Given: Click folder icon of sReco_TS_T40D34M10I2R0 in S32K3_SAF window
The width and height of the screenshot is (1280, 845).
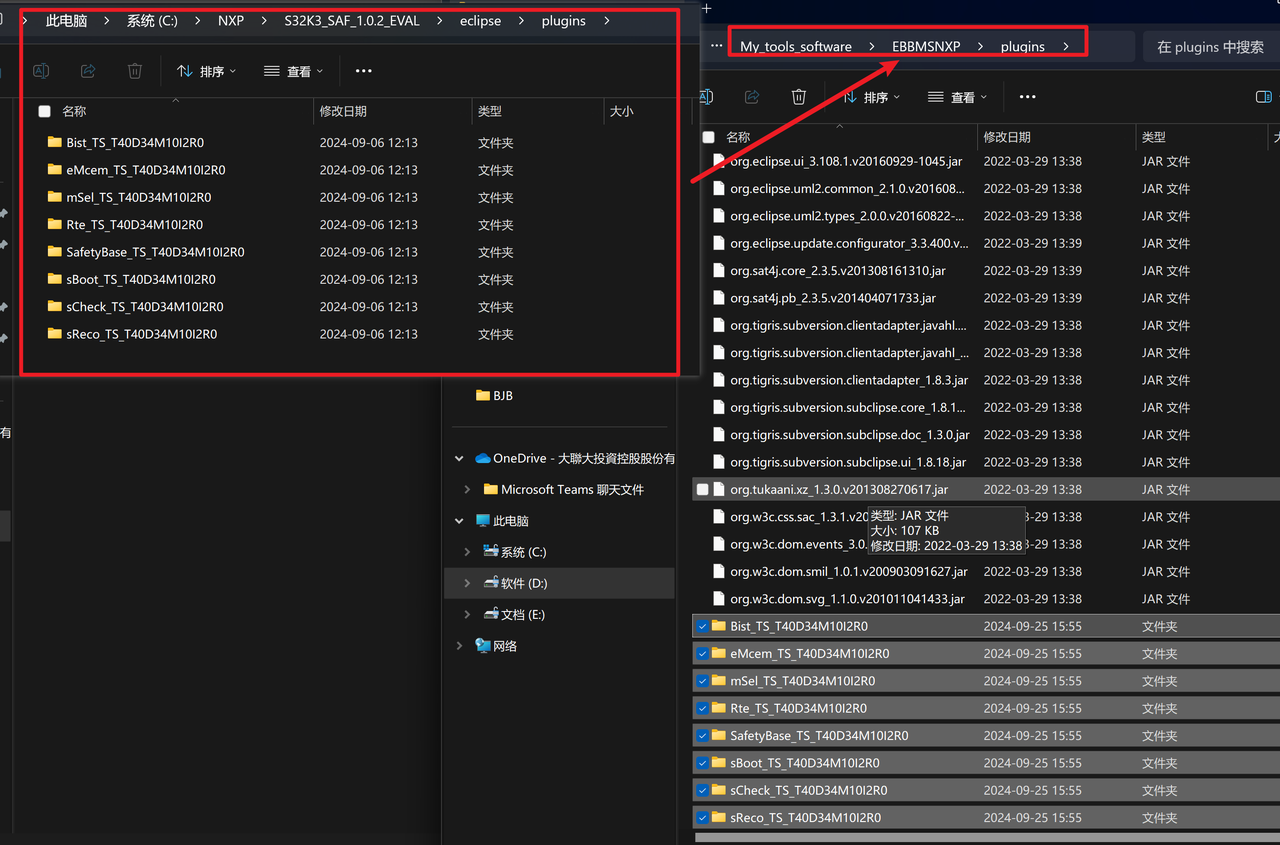Looking at the screenshot, I should pyautogui.click(x=55, y=334).
